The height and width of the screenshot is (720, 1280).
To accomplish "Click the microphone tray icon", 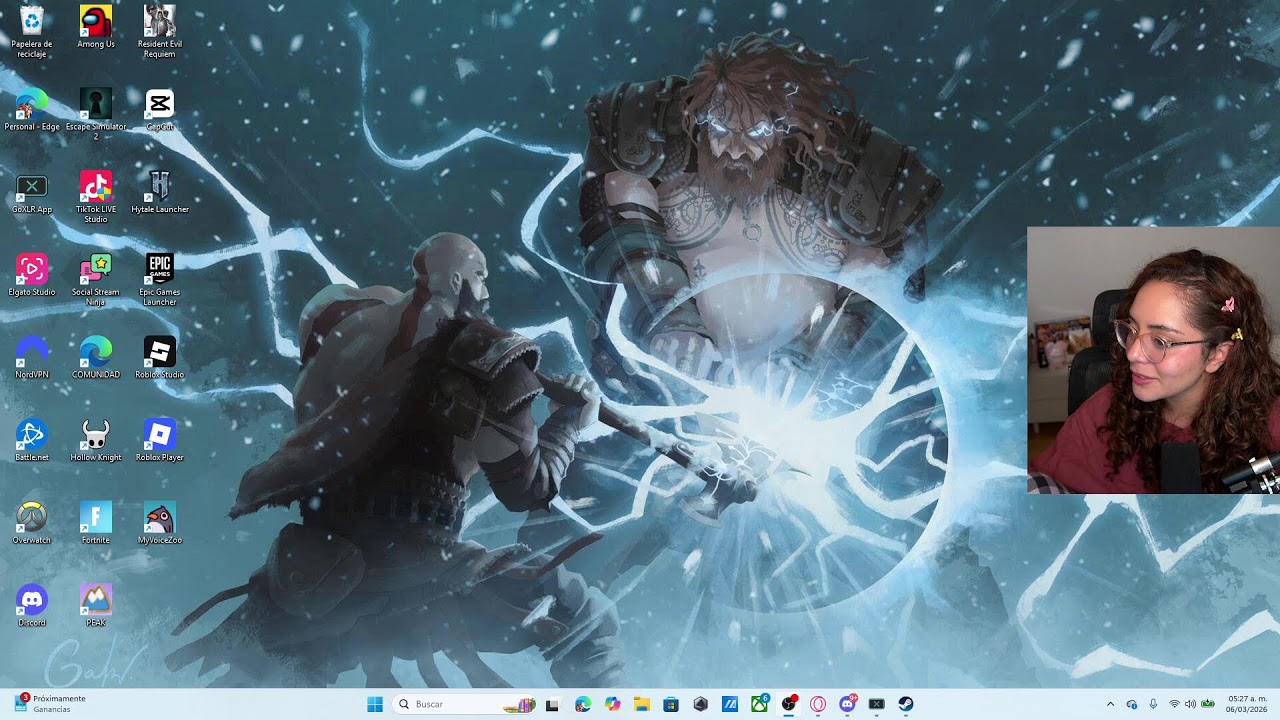I will tap(1153, 704).
